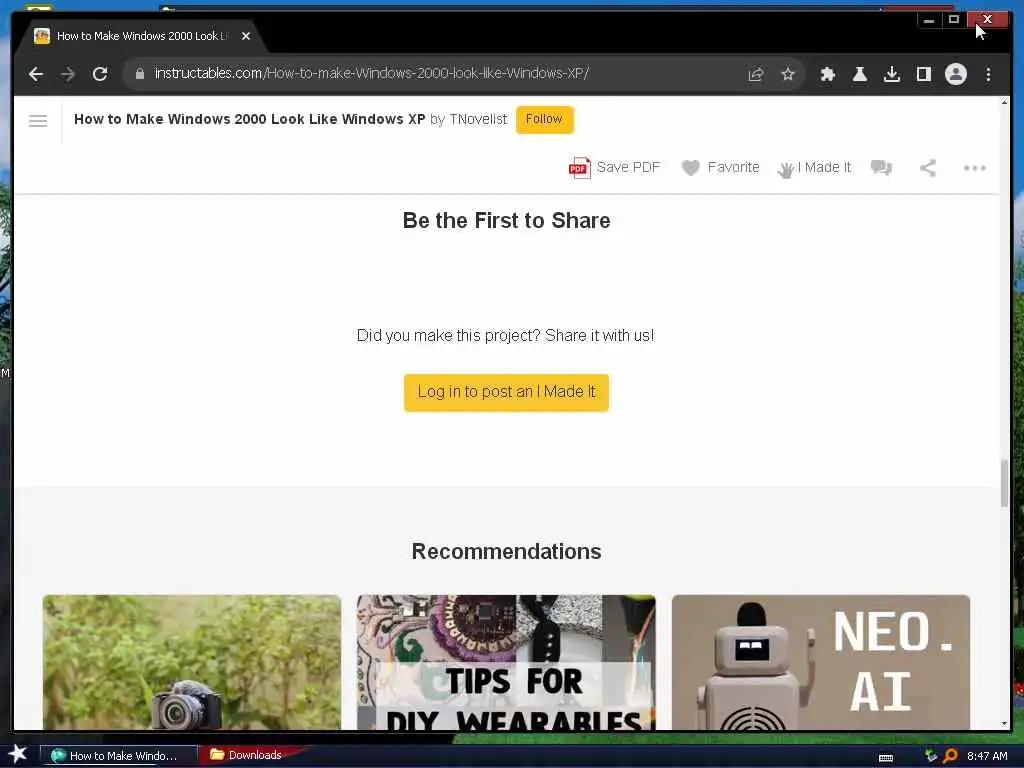The image size is (1024, 768).
Task: Reload the page with the refresh icon
Action: pos(100,74)
